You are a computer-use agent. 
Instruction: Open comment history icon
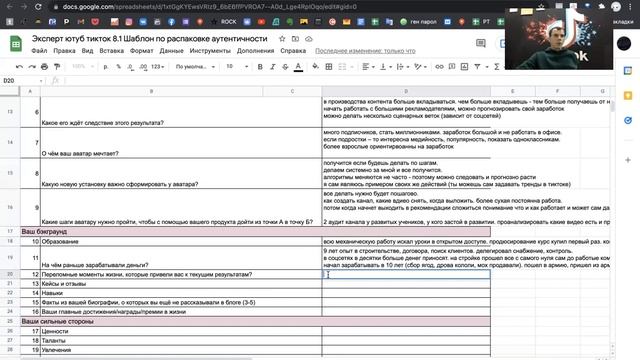point(481,43)
